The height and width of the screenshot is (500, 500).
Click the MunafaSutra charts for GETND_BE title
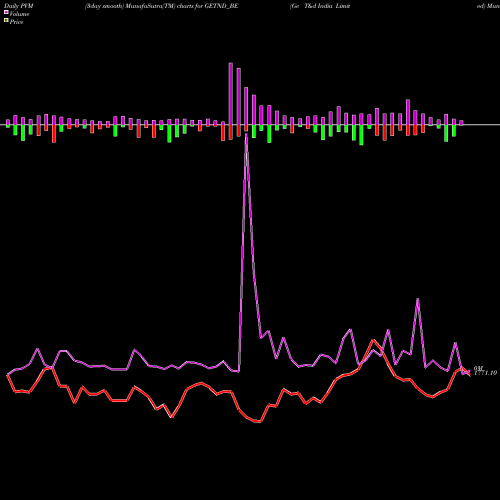[162, 6]
